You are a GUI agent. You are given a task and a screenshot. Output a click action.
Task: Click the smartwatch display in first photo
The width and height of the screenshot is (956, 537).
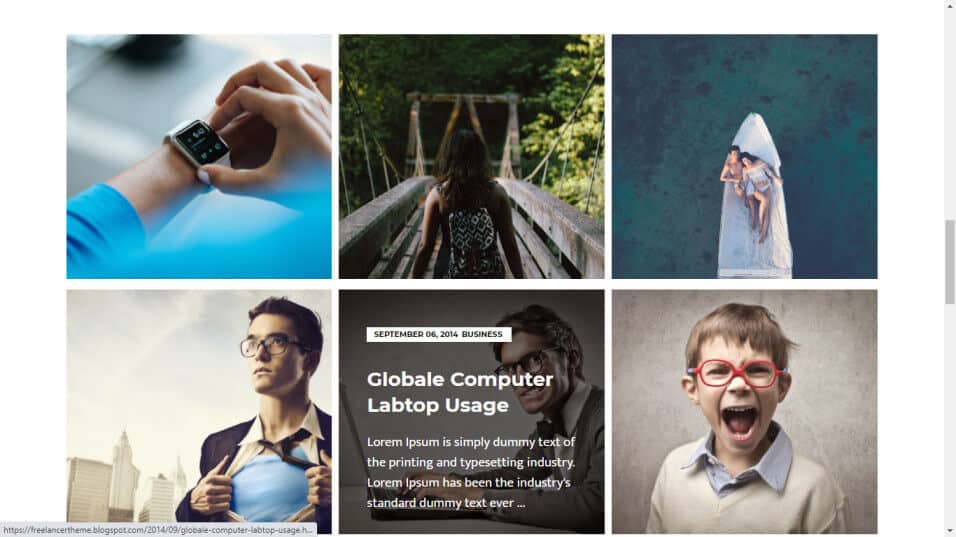click(202, 141)
